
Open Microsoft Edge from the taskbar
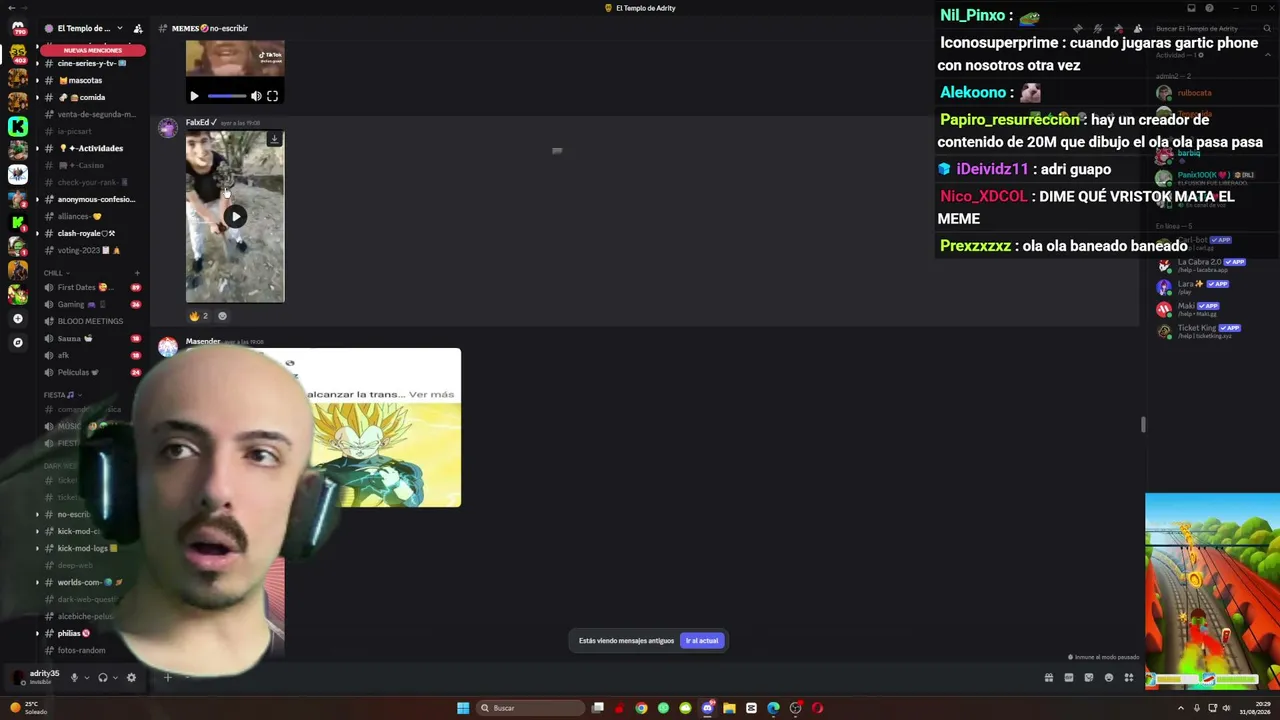[x=773, y=708]
